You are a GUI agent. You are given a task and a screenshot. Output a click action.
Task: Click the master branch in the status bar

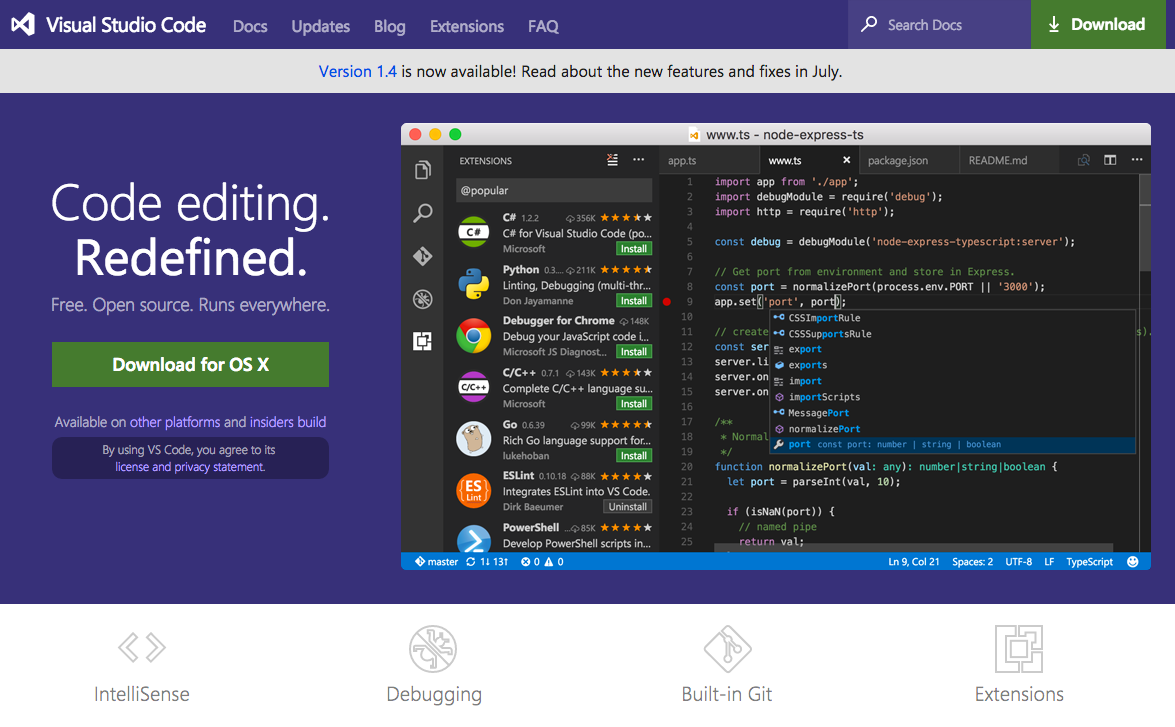click(436, 561)
